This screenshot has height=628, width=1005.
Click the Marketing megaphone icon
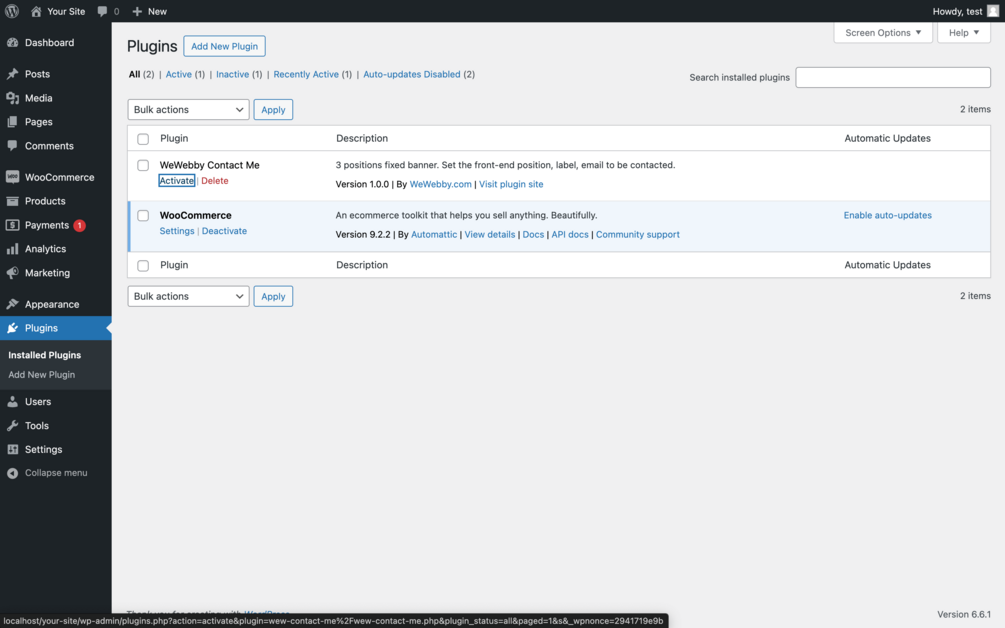(x=12, y=273)
